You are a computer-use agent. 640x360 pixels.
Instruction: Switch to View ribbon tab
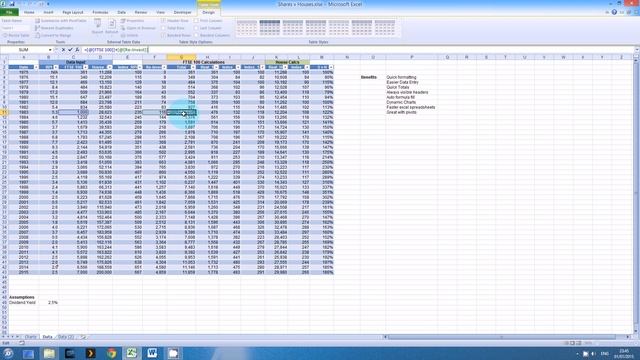[x=160, y=12]
